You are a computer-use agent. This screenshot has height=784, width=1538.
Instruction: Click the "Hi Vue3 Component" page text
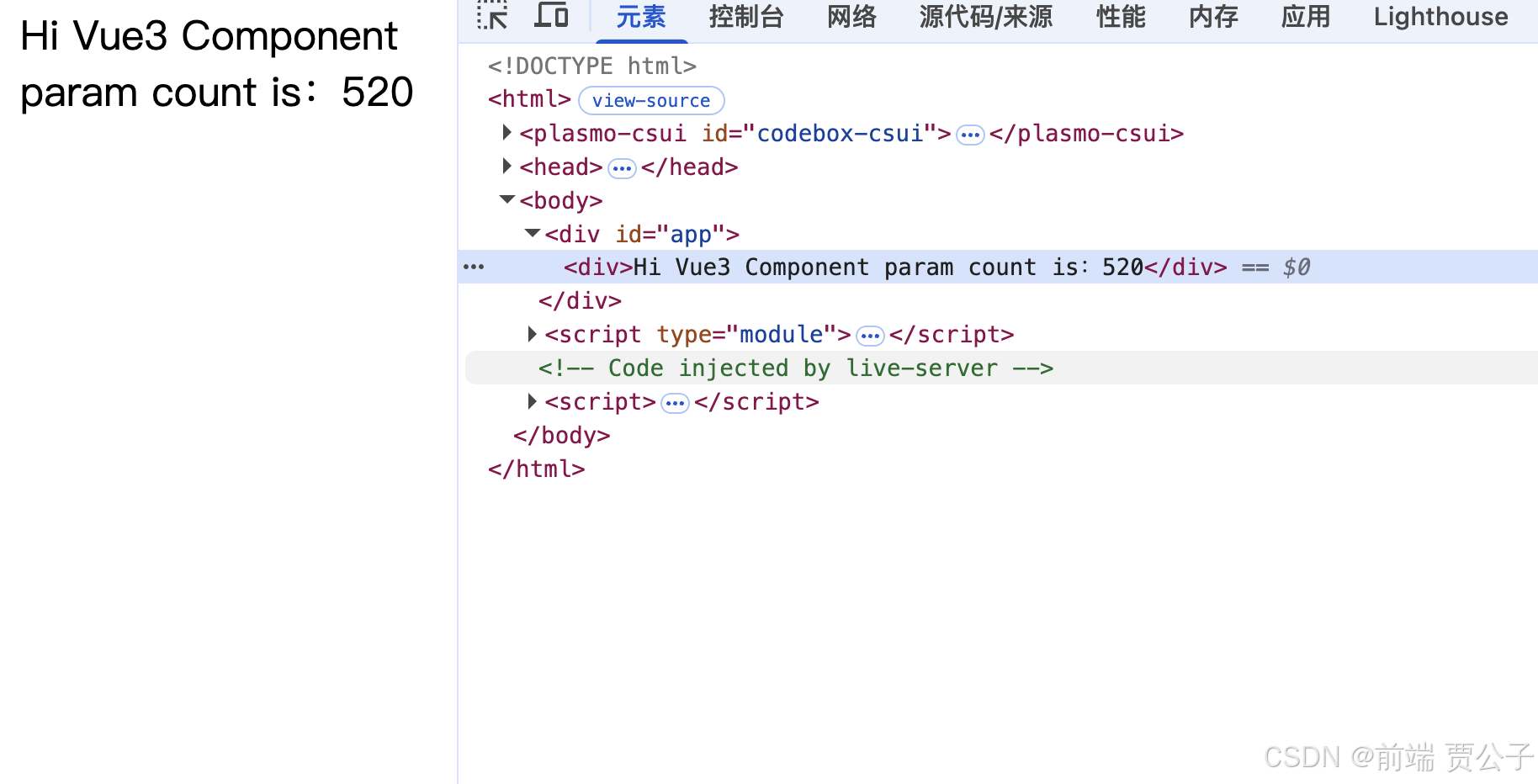[209, 36]
